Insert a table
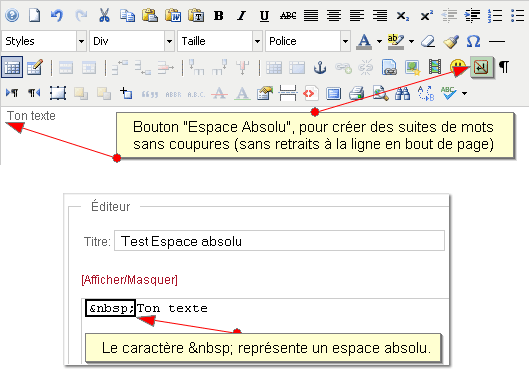This screenshot has width=529, height=376. 12,67
